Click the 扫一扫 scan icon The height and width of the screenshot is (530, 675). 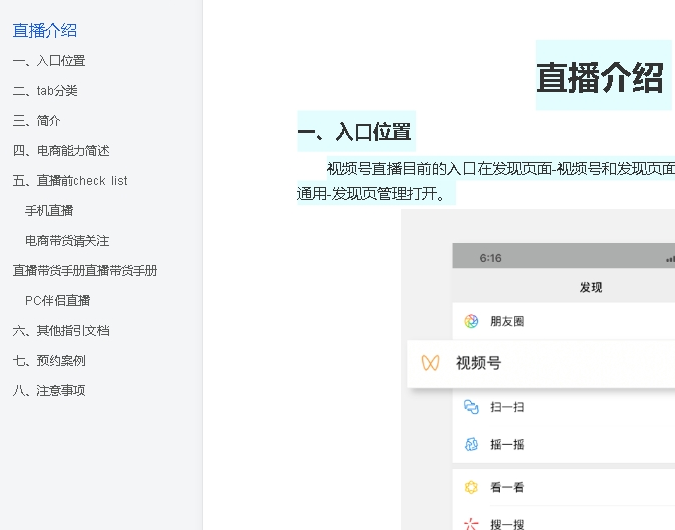coord(471,407)
